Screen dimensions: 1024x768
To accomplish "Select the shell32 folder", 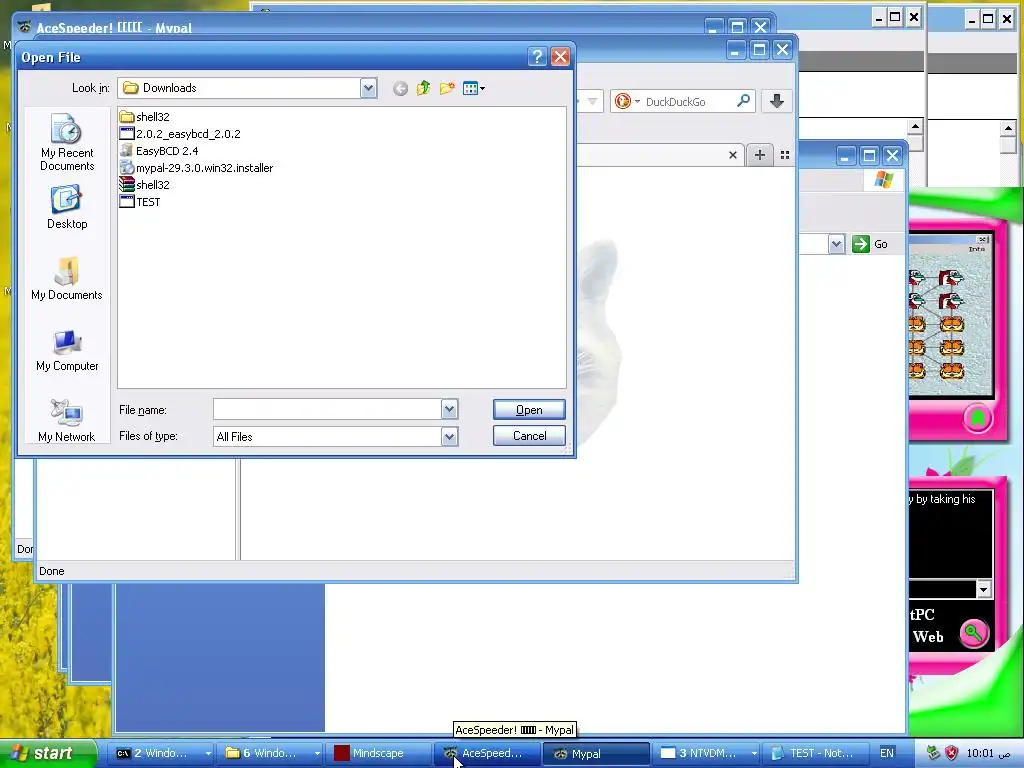I will (x=144, y=117).
